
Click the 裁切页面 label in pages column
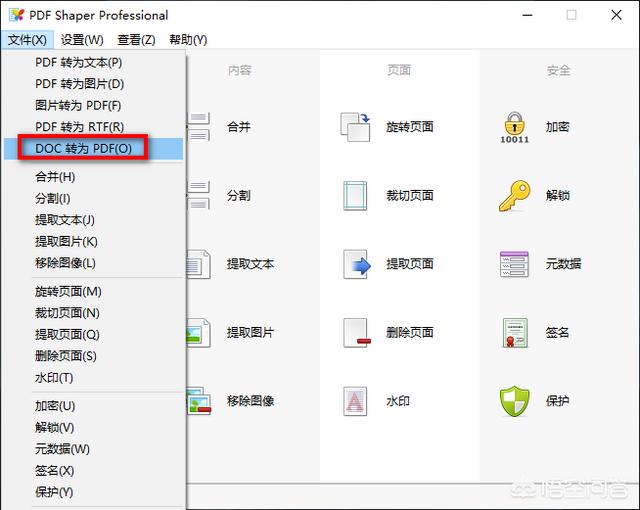(x=410, y=196)
